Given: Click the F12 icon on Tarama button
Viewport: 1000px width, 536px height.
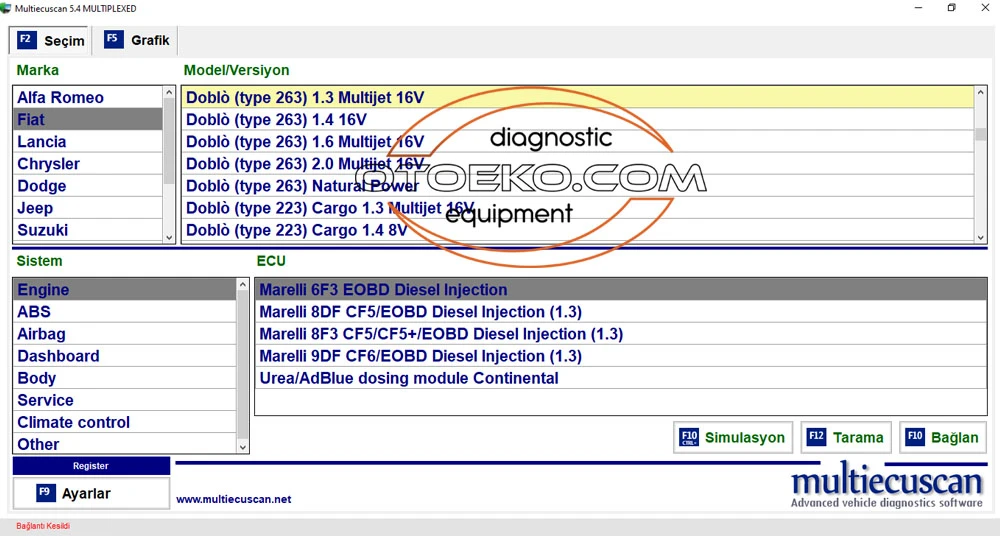Looking at the screenshot, I should coord(816,437).
